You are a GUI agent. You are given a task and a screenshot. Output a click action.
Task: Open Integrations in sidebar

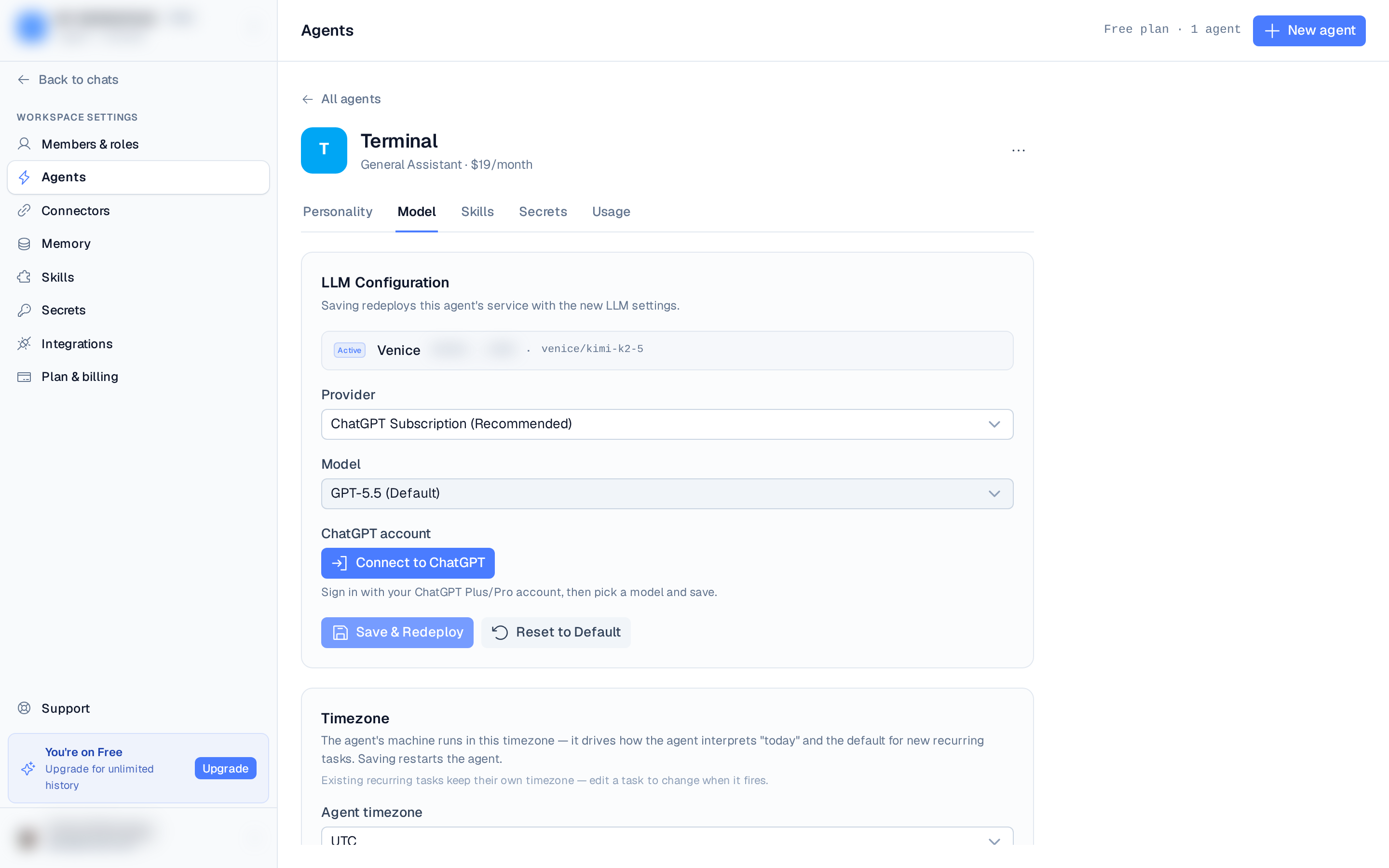point(138,344)
